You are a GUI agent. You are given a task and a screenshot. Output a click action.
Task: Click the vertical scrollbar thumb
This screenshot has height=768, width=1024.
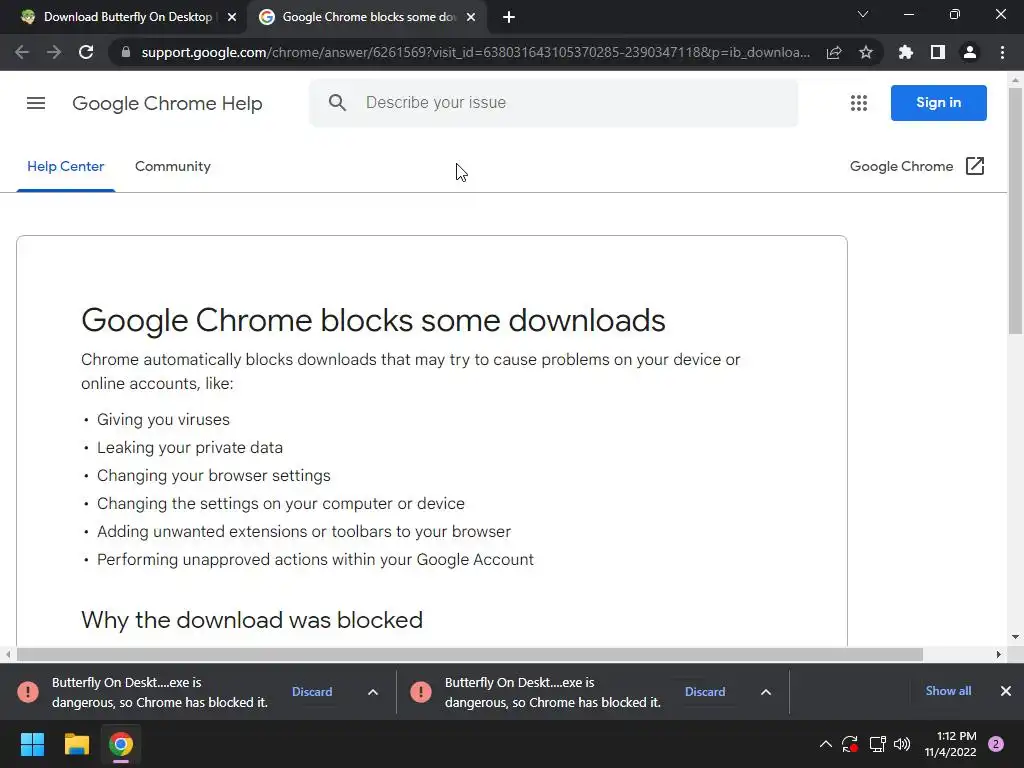point(1016,212)
